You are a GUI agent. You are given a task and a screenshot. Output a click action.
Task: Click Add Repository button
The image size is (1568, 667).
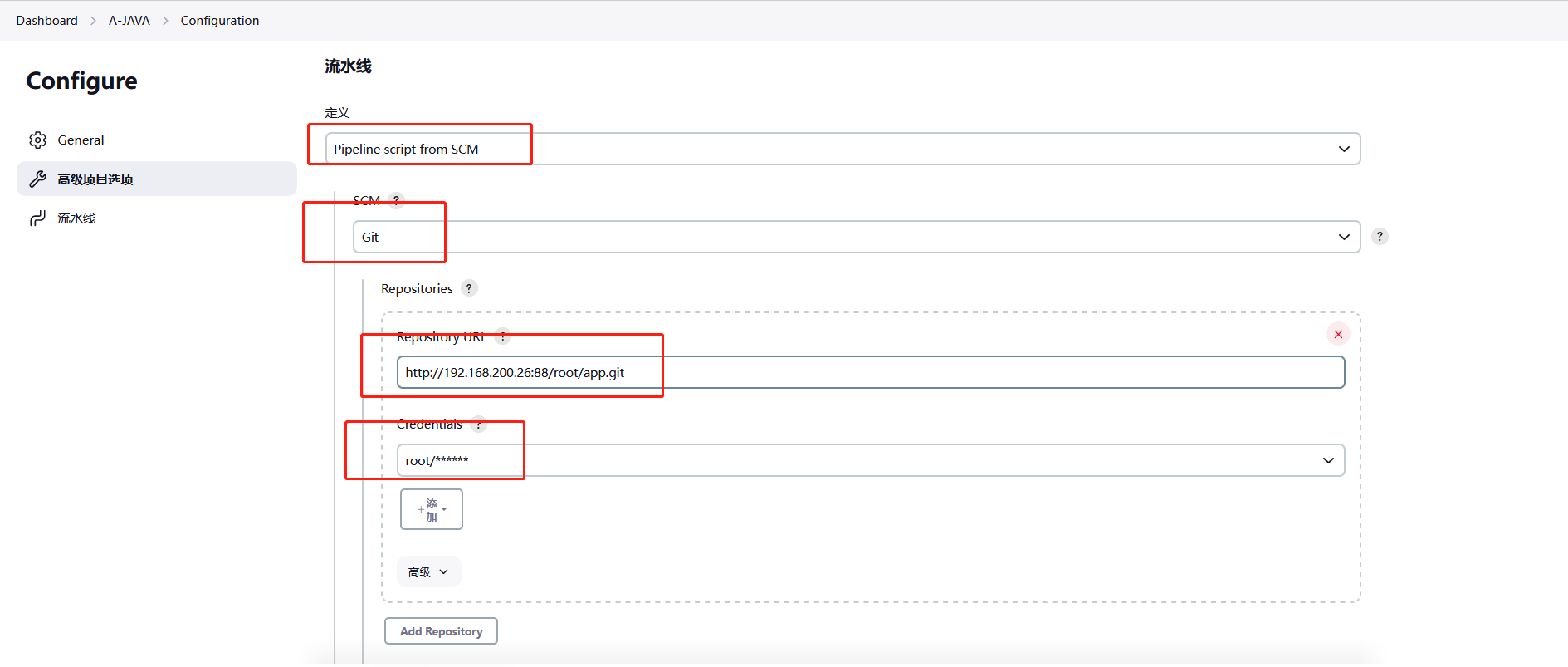(x=441, y=631)
